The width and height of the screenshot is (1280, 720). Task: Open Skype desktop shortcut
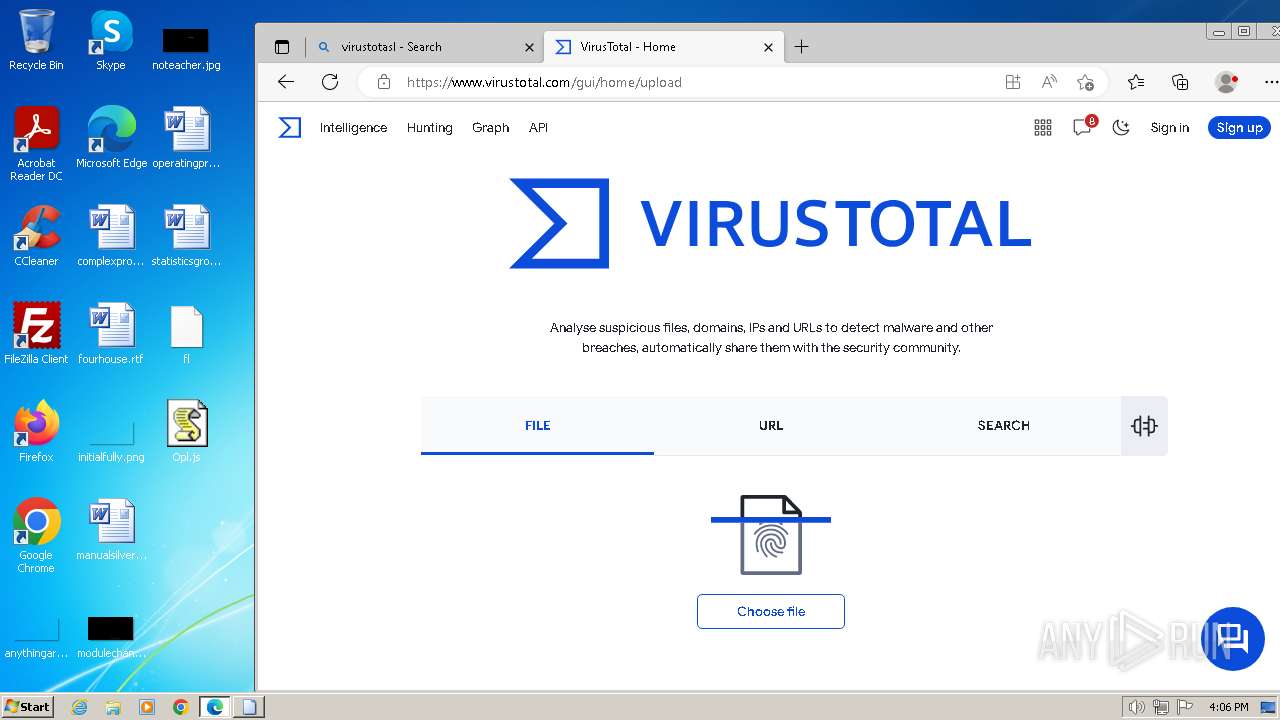(x=110, y=40)
